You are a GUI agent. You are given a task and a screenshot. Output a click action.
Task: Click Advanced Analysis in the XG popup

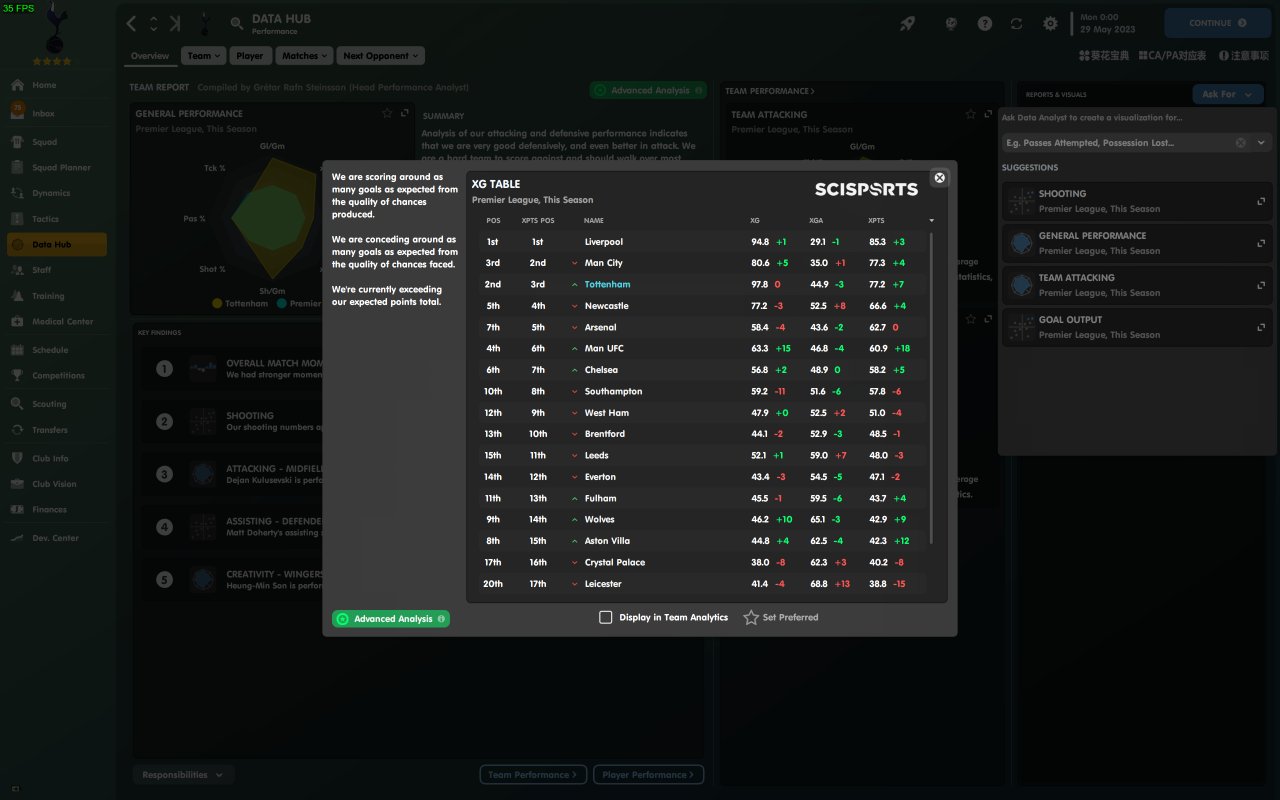[391, 619]
